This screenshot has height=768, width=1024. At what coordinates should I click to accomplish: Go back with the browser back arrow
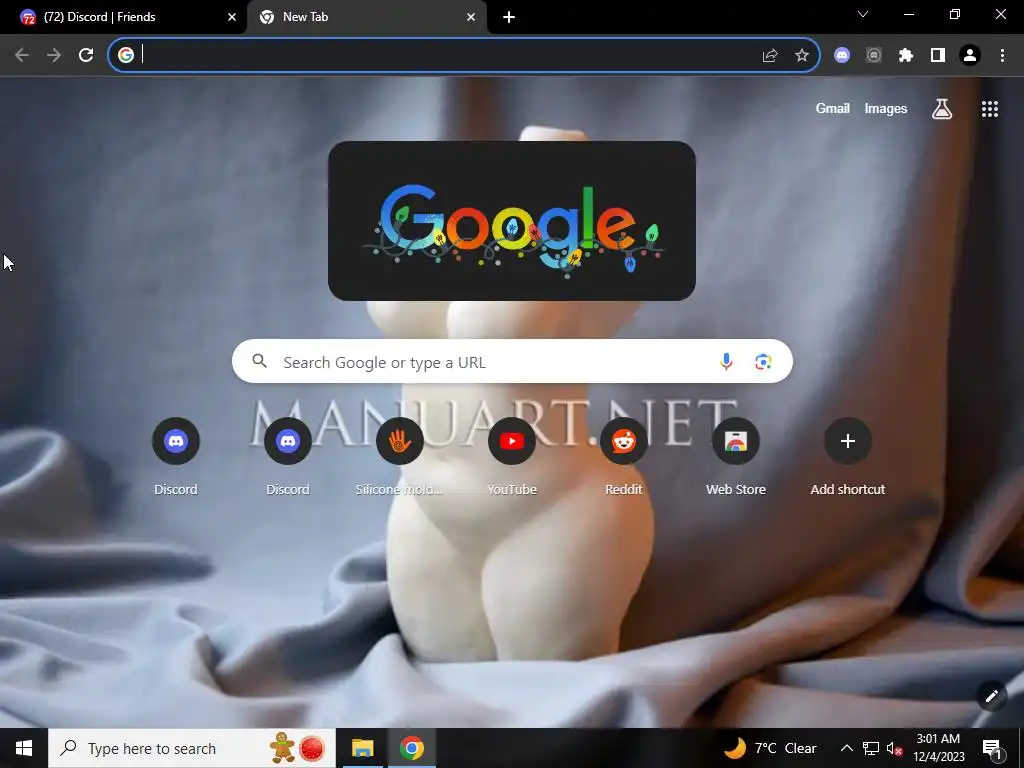22,55
